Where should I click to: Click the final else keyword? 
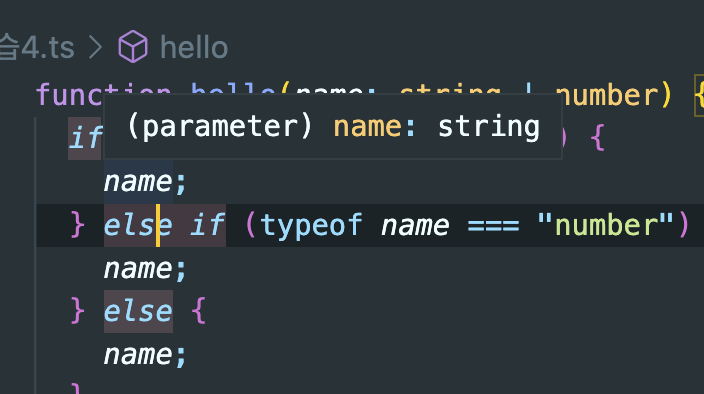tap(138, 311)
